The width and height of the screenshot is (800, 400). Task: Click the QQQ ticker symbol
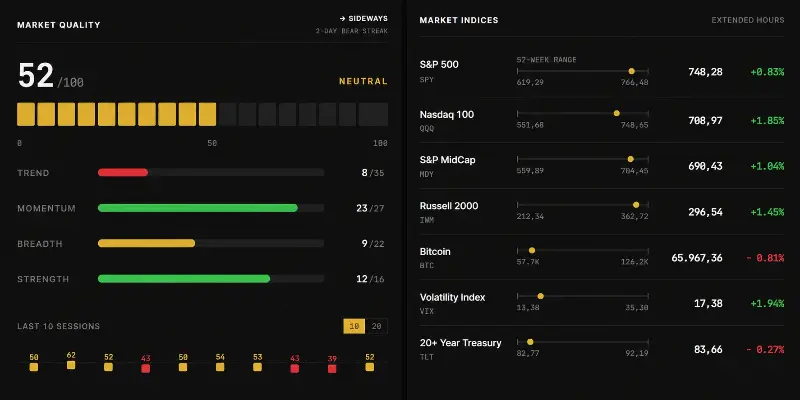pos(427,129)
